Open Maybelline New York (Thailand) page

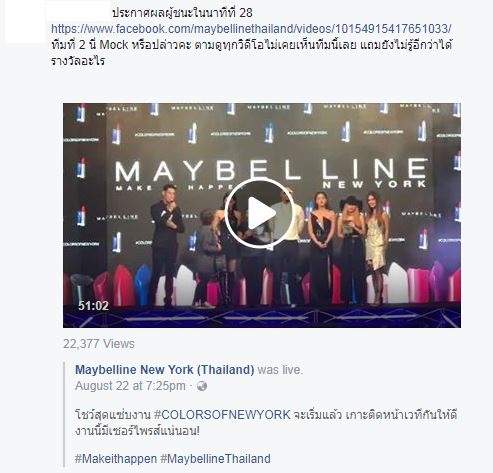[x=165, y=370]
